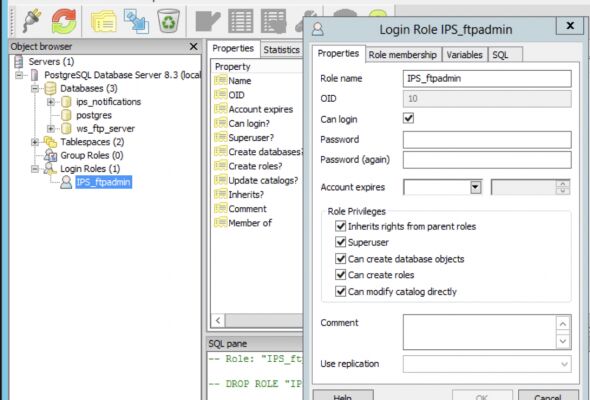
Task: Click the ws_ftp_server database icon
Action: [x=66, y=128]
